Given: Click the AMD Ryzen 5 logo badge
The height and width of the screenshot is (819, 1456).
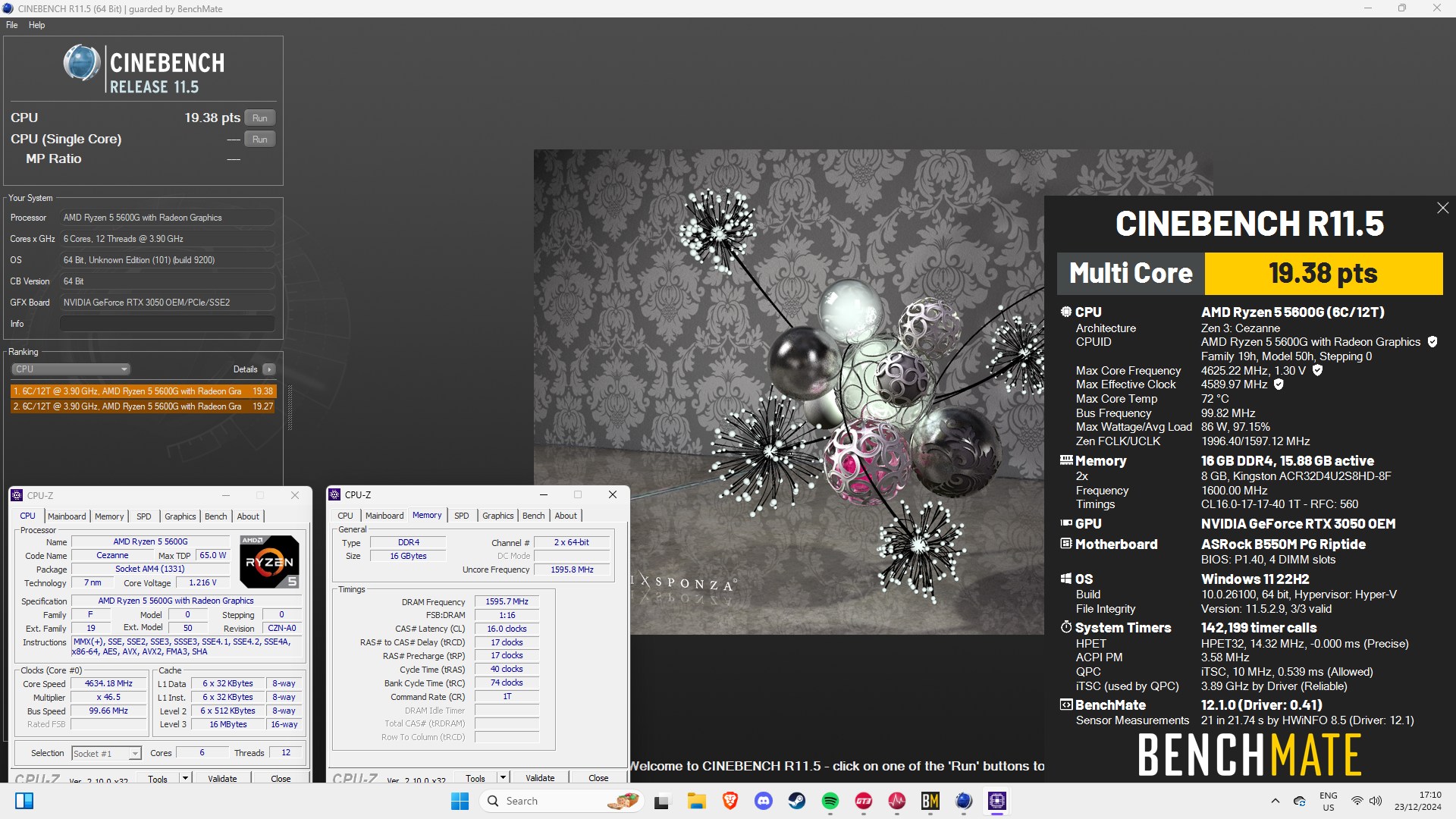Looking at the screenshot, I should pyautogui.click(x=269, y=562).
